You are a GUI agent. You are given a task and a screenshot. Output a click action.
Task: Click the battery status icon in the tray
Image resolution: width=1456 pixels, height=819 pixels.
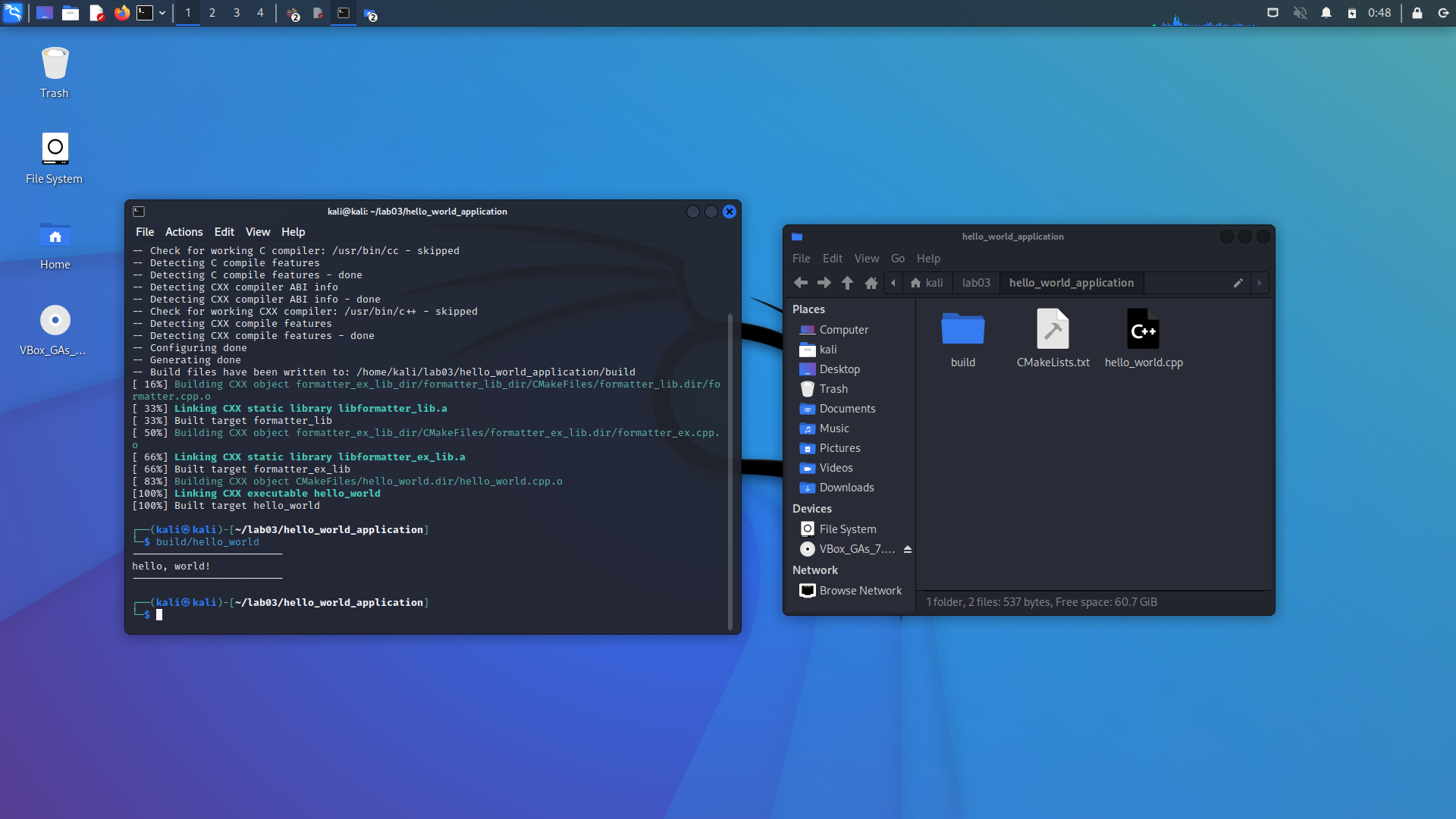[1353, 13]
